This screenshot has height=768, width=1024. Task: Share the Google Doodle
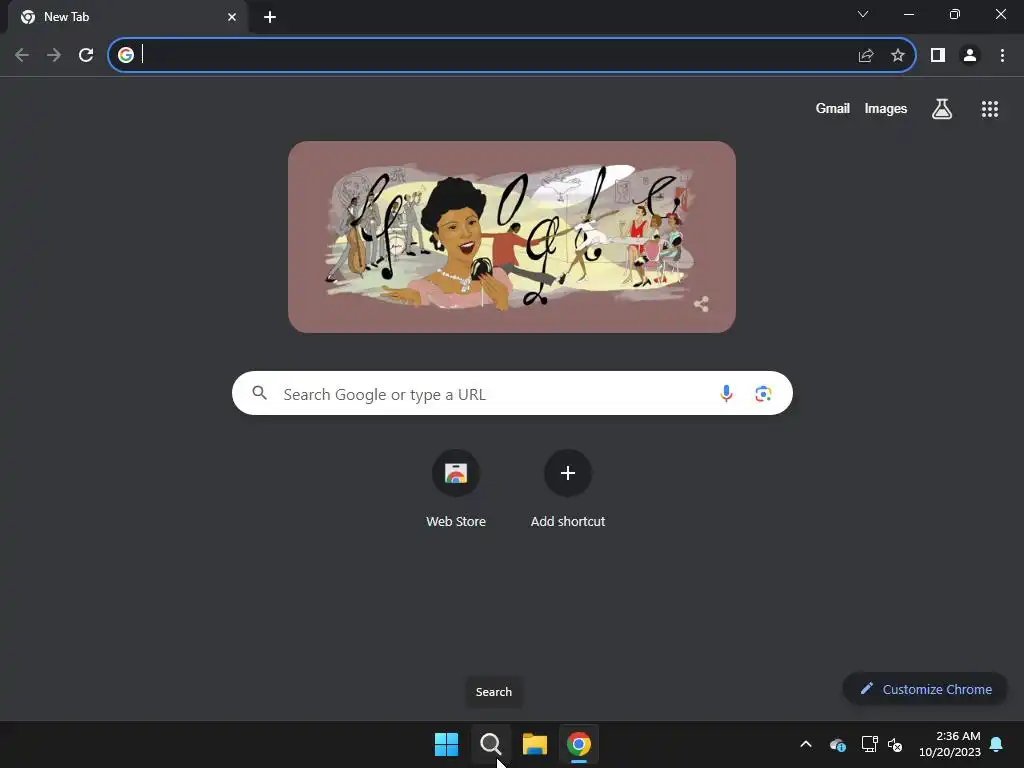pyautogui.click(x=701, y=304)
